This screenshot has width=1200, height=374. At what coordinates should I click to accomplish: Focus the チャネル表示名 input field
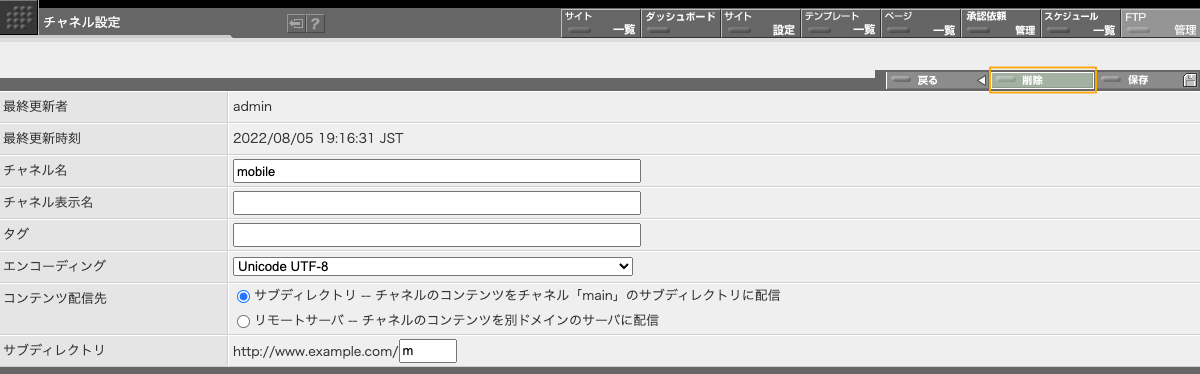click(436, 203)
